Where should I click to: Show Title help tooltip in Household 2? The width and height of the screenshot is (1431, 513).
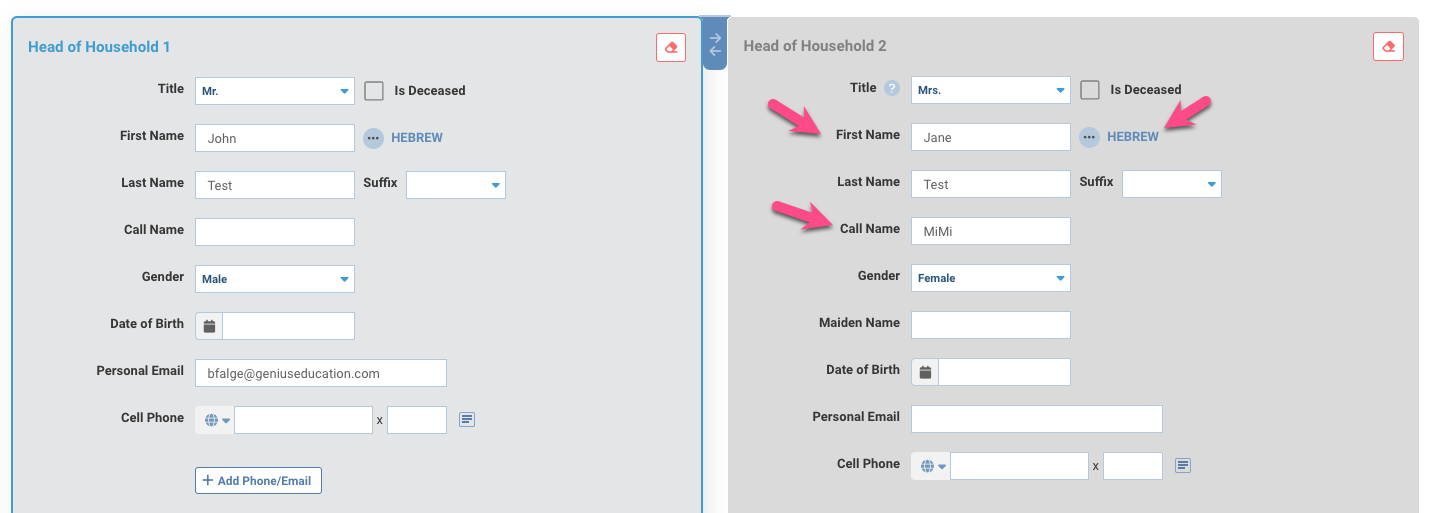click(893, 89)
